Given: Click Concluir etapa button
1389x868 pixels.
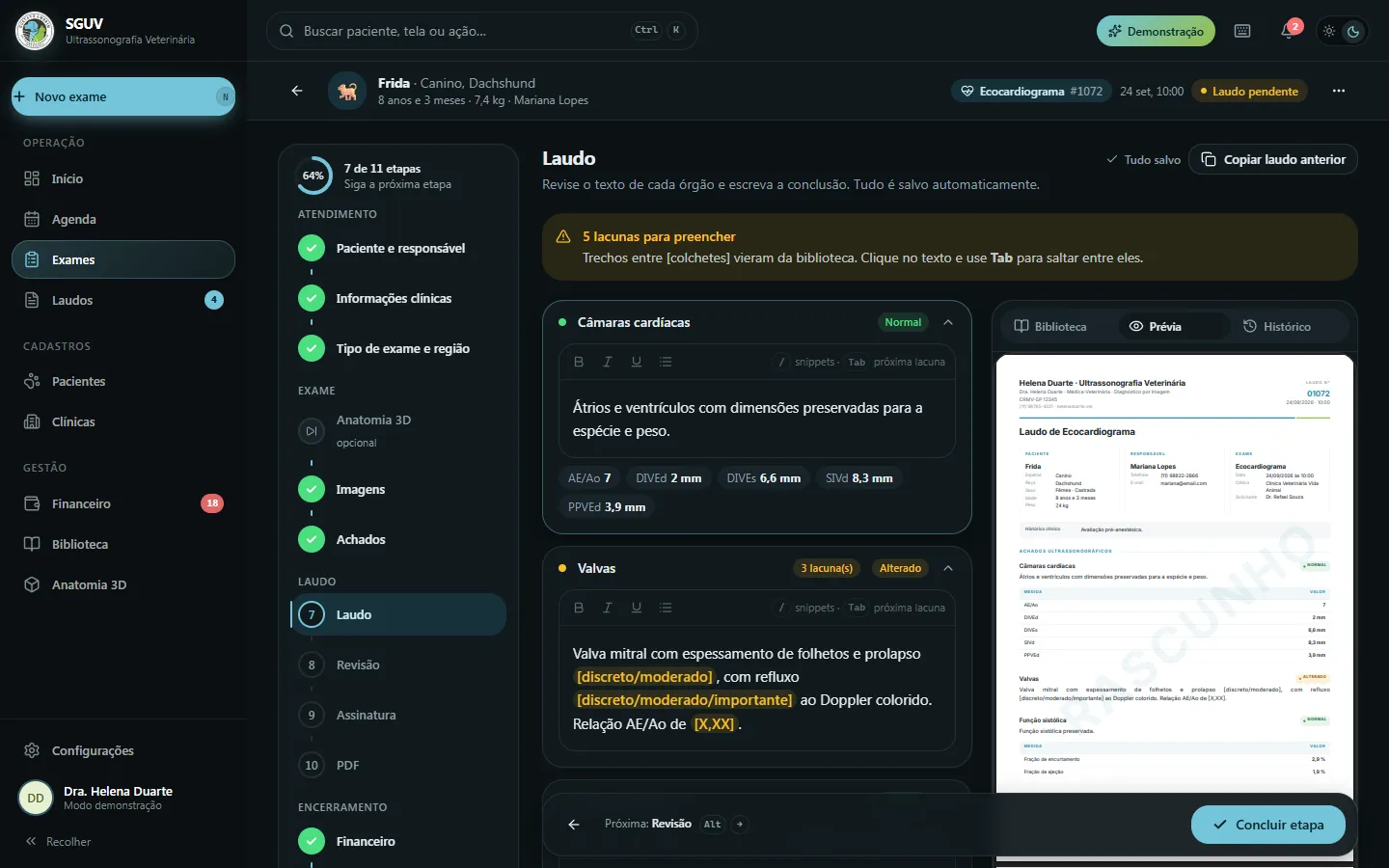Looking at the screenshot, I should pyautogui.click(x=1268, y=825).
